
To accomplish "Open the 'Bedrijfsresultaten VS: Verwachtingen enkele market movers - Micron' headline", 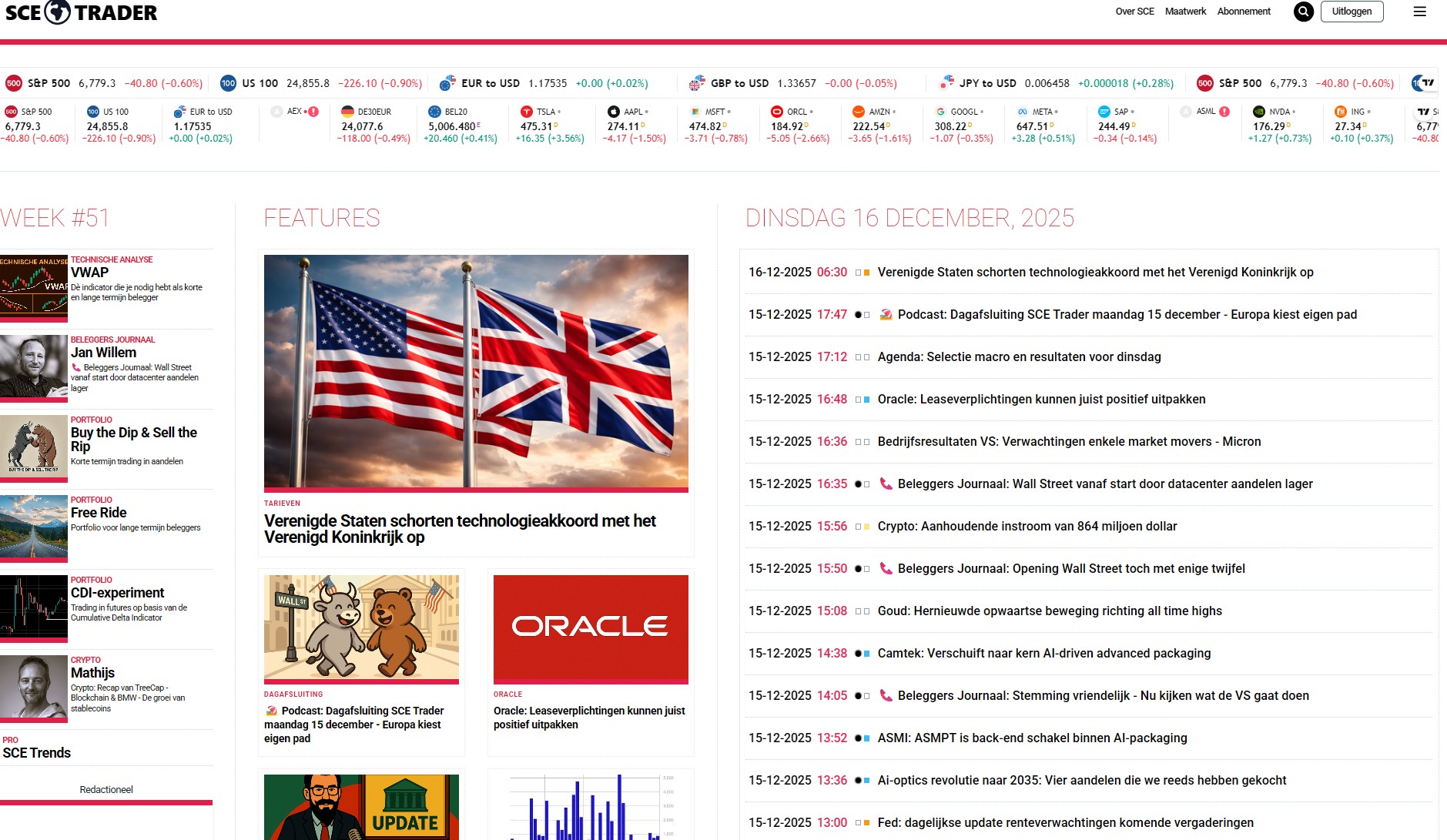I will [x=1069, y=441].
